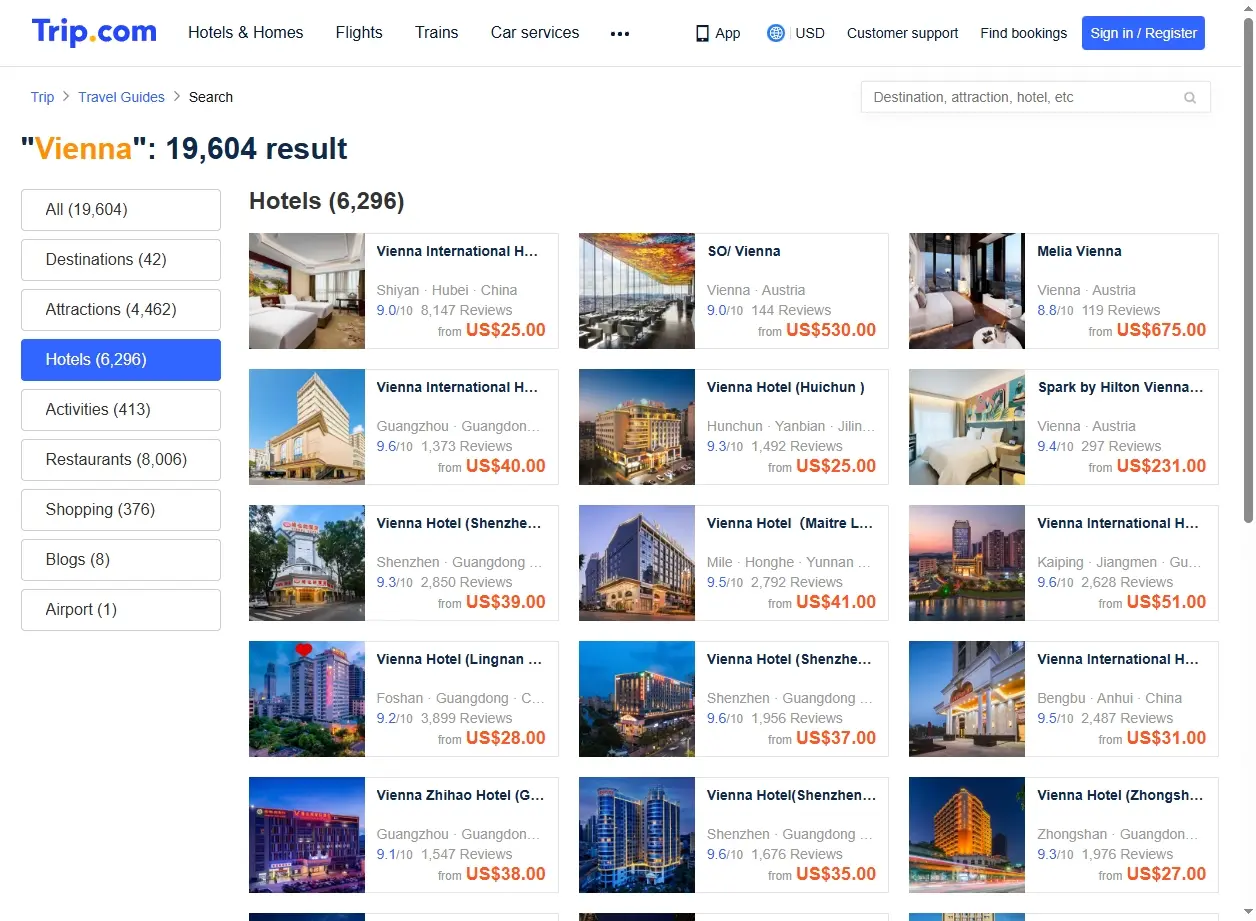This screenshot has height=921, width=1256.
Task: Click Vienna Hotel (Huichun ) title
Action: coord(786,388)
